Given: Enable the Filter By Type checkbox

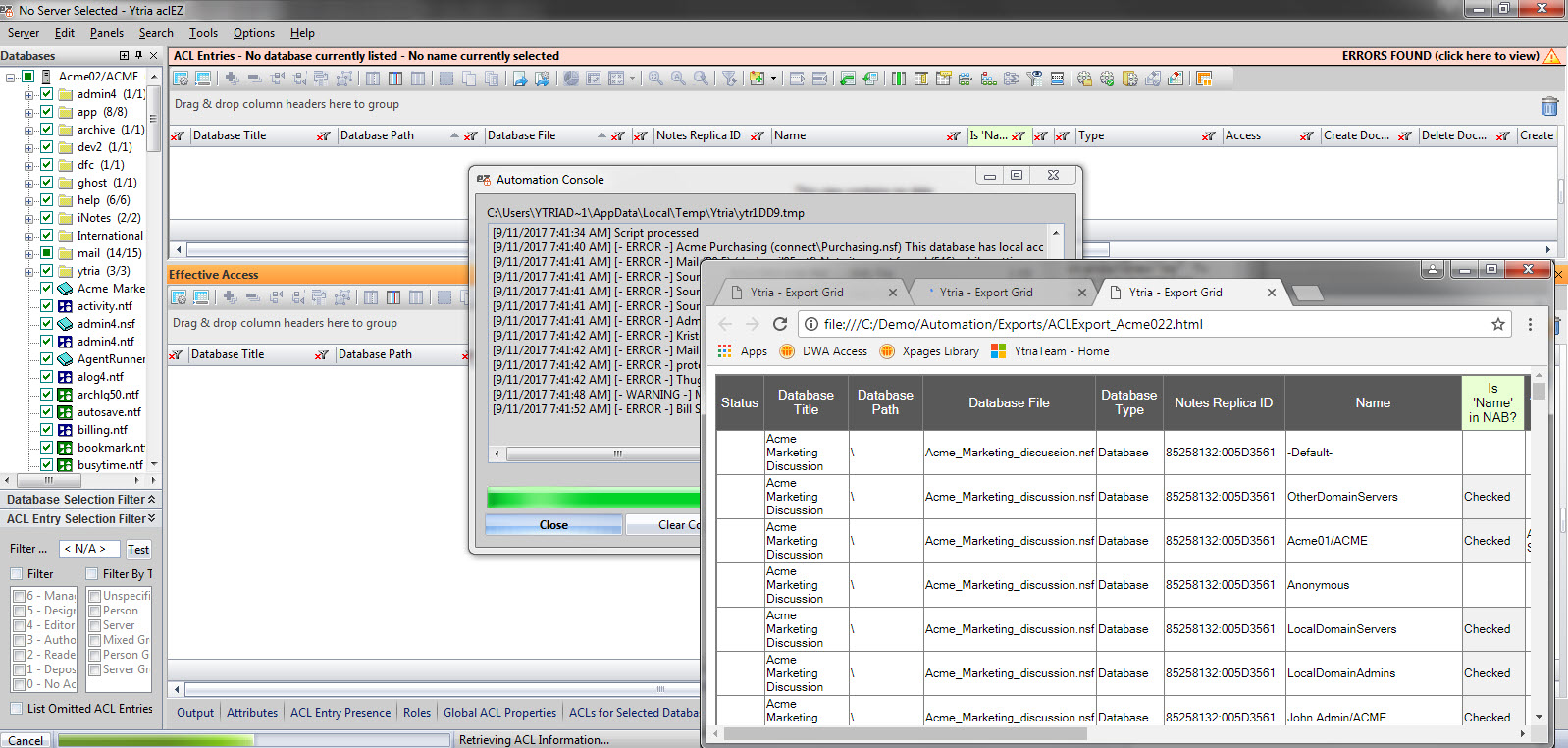Looking at the screenshot, I should pos(92,574).
